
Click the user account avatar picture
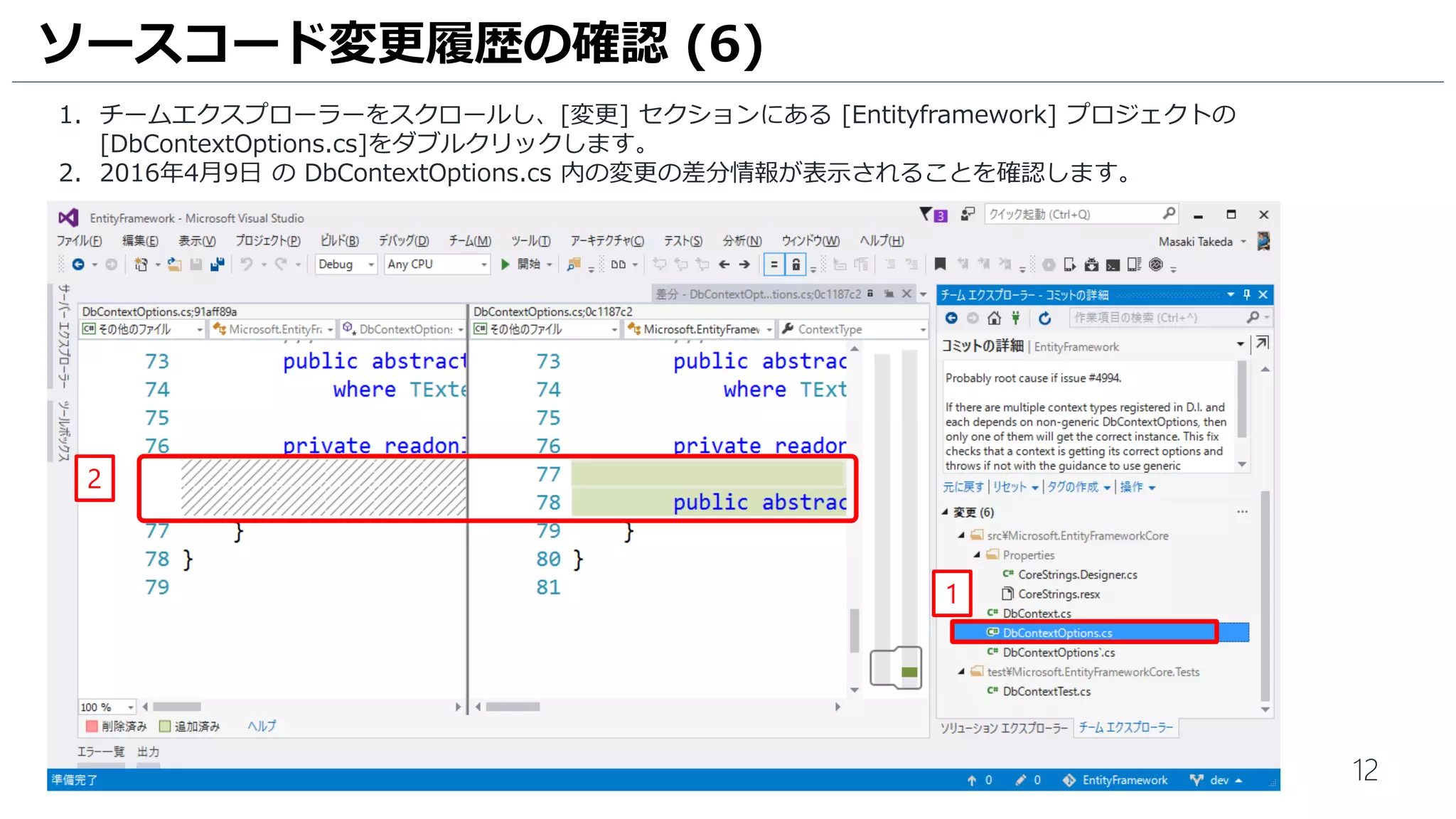coord(1263,241)
